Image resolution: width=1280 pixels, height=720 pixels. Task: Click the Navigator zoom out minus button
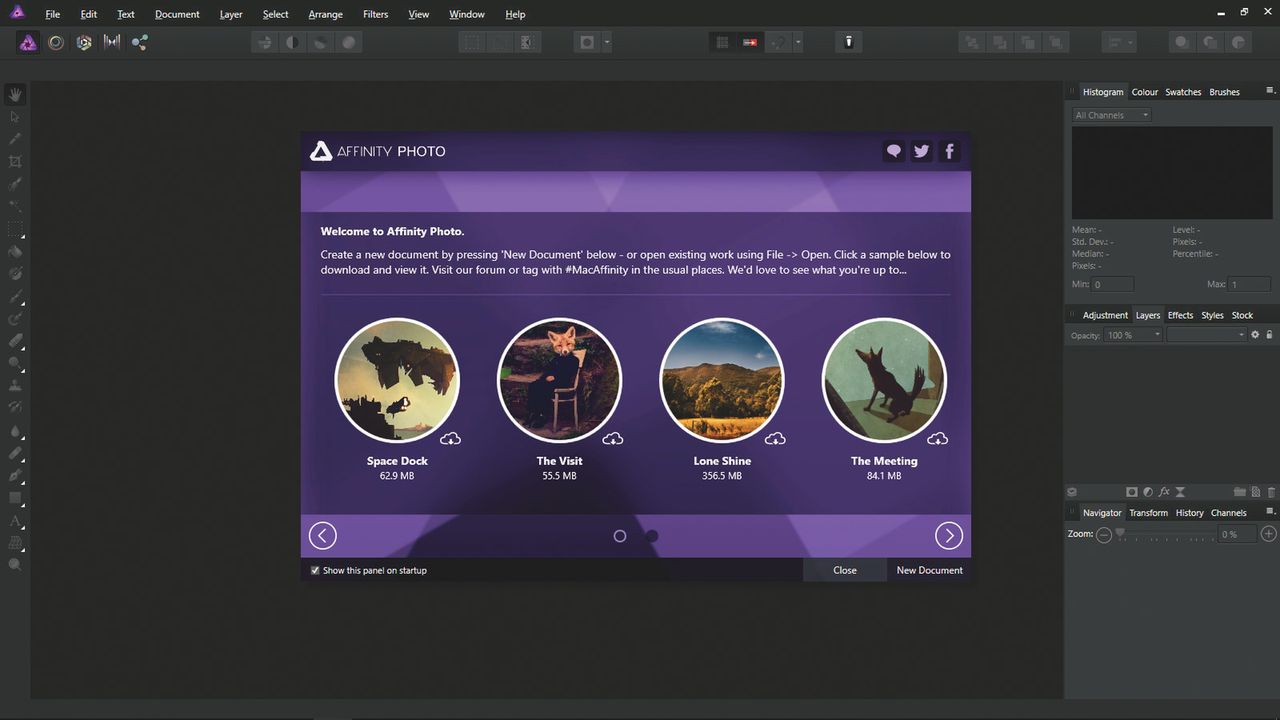tap(1104, 534)
